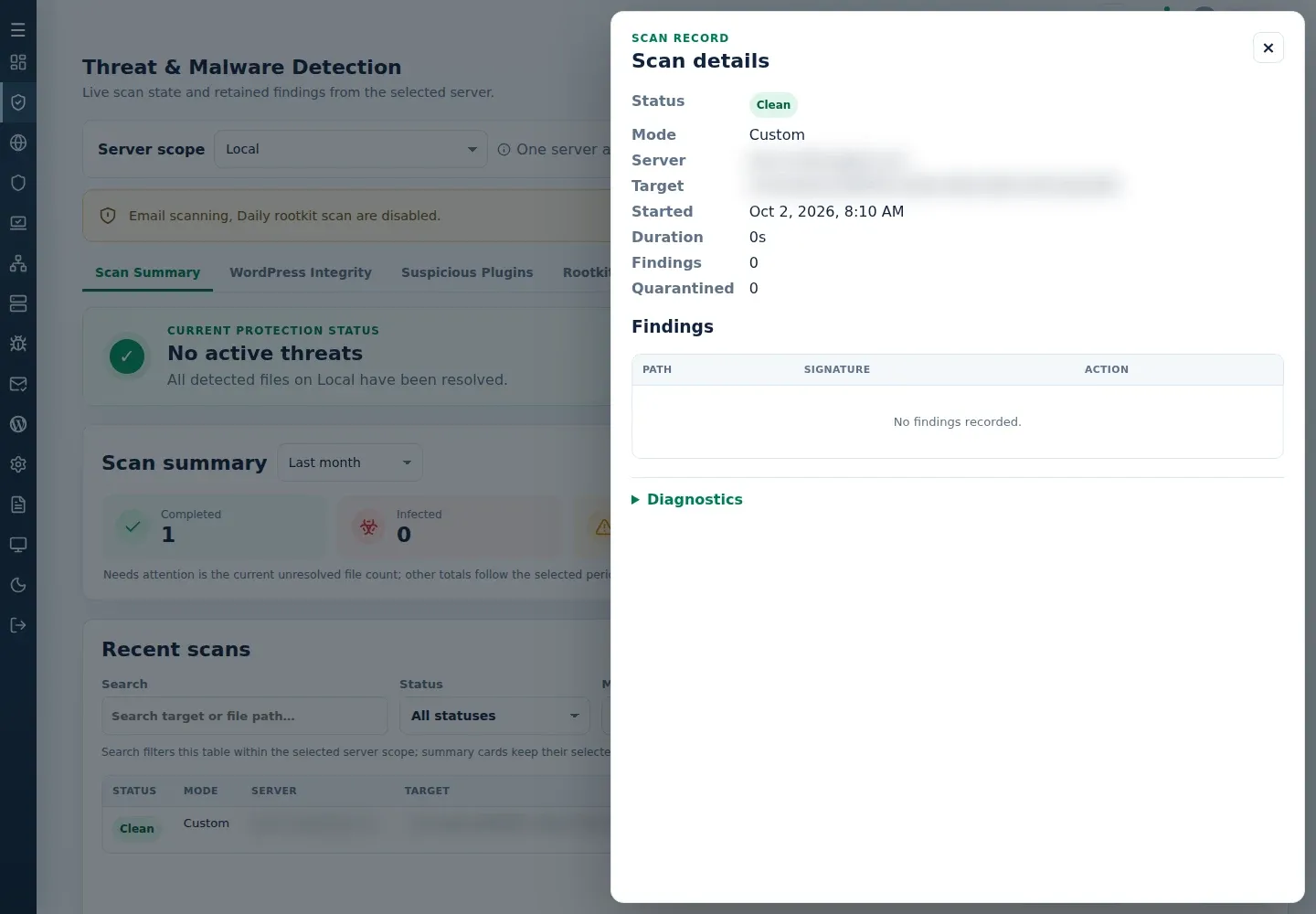Switch to the Scan Summary tab

[147, 272]
